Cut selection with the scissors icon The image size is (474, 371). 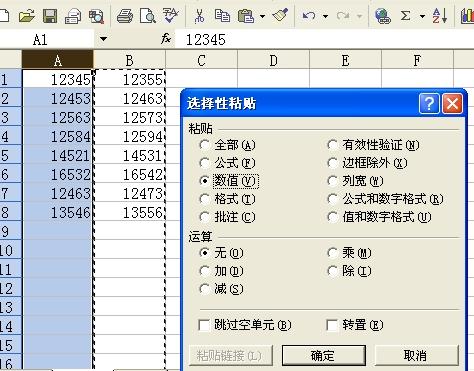point(199,16)
